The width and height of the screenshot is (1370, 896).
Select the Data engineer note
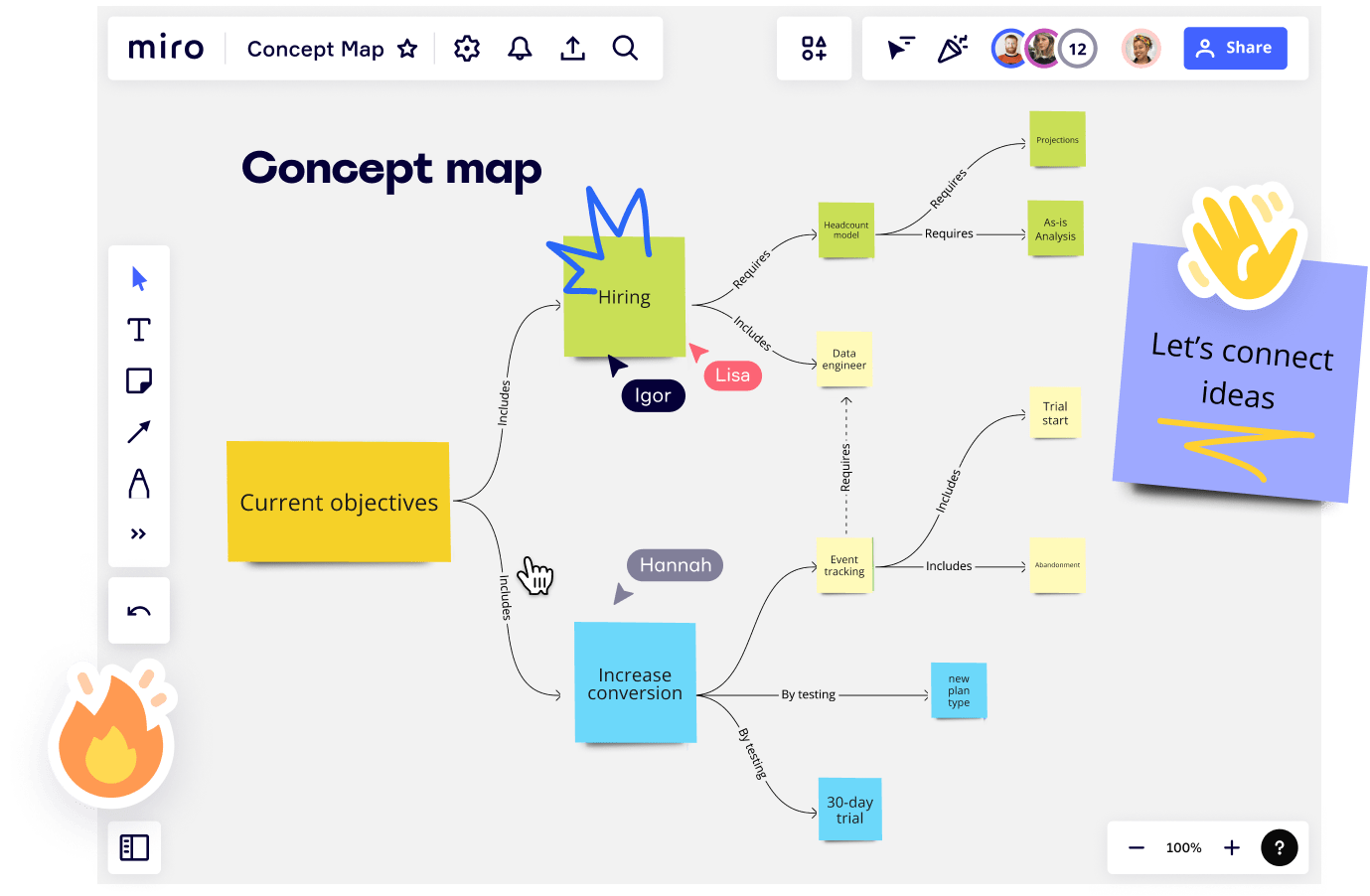[x=843, y=359]
